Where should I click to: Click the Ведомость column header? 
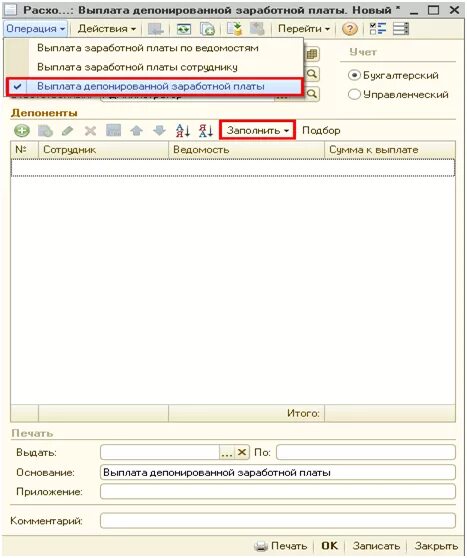[246, 150]
